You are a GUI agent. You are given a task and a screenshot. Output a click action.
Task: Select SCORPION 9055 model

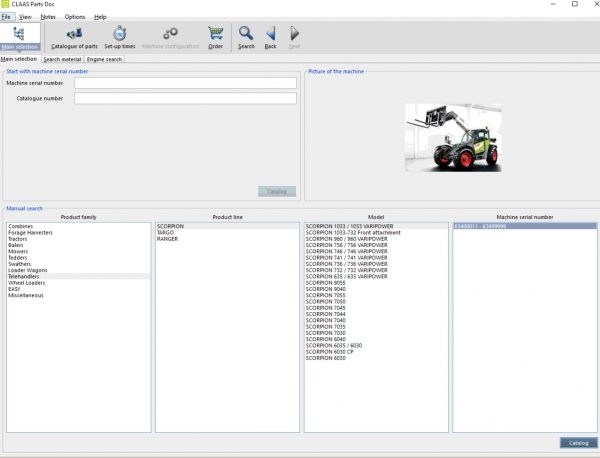(376, 283)
